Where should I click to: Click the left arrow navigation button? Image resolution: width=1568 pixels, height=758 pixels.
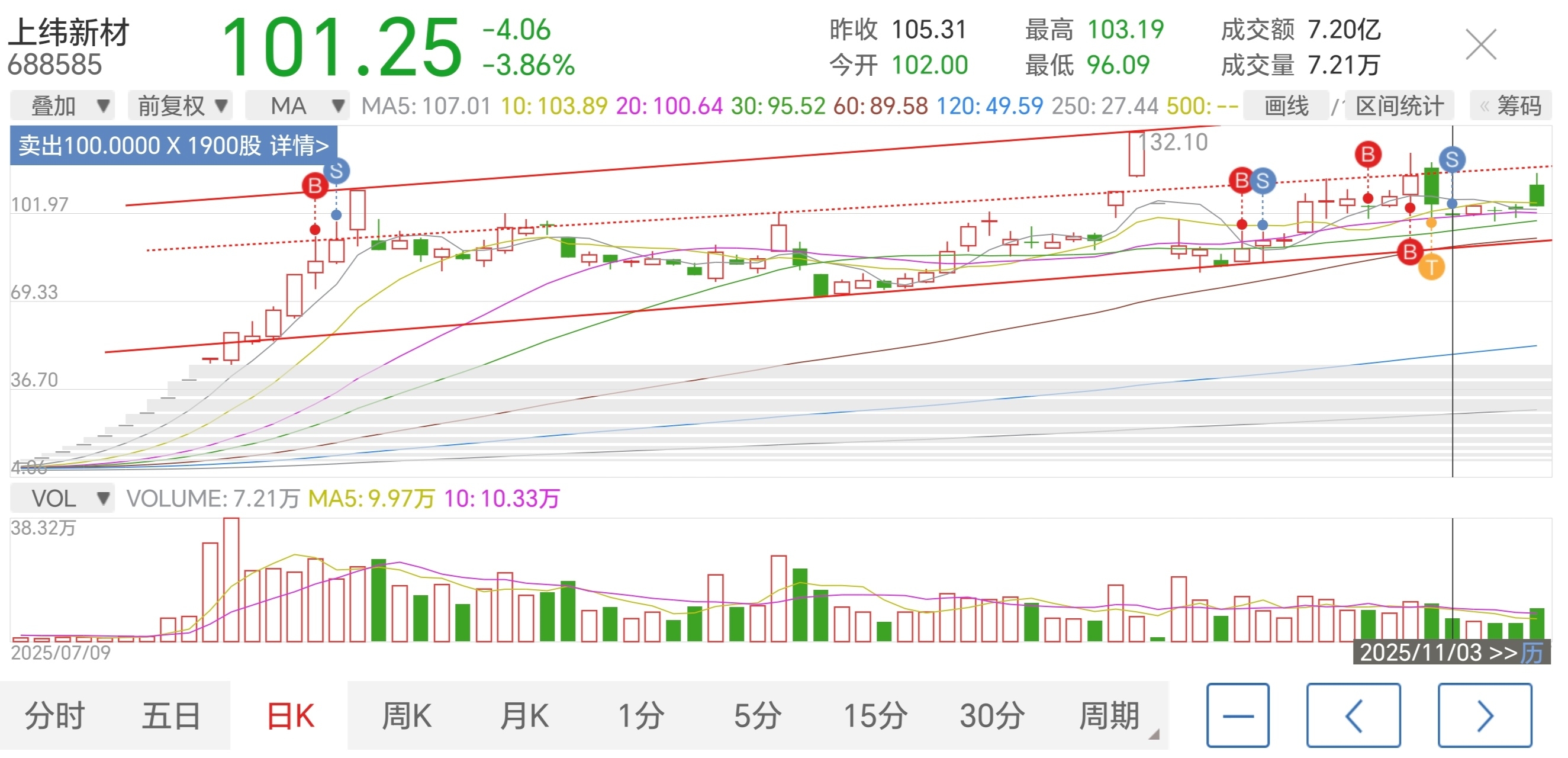pos(1353,715)
